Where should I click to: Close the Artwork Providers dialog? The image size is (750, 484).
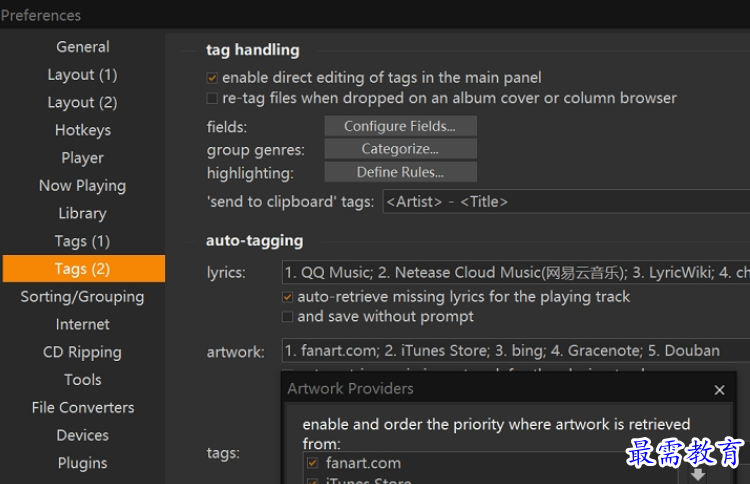coord(719,390)
